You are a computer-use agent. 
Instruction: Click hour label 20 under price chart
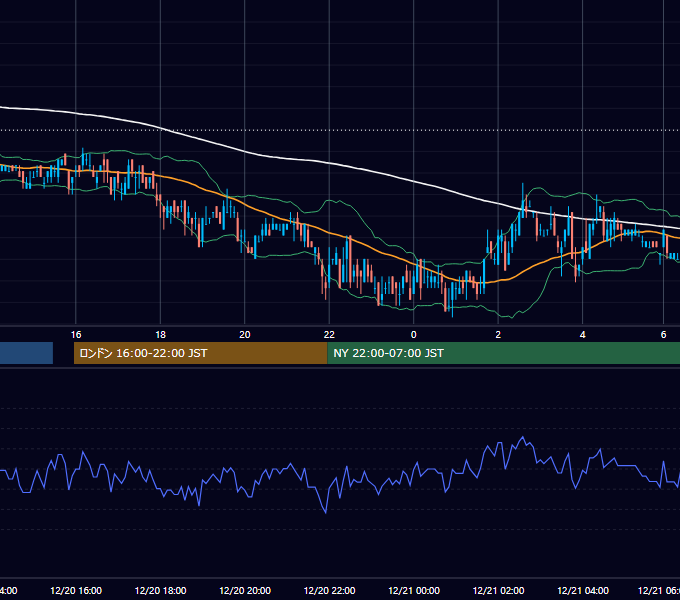[245, 335]
